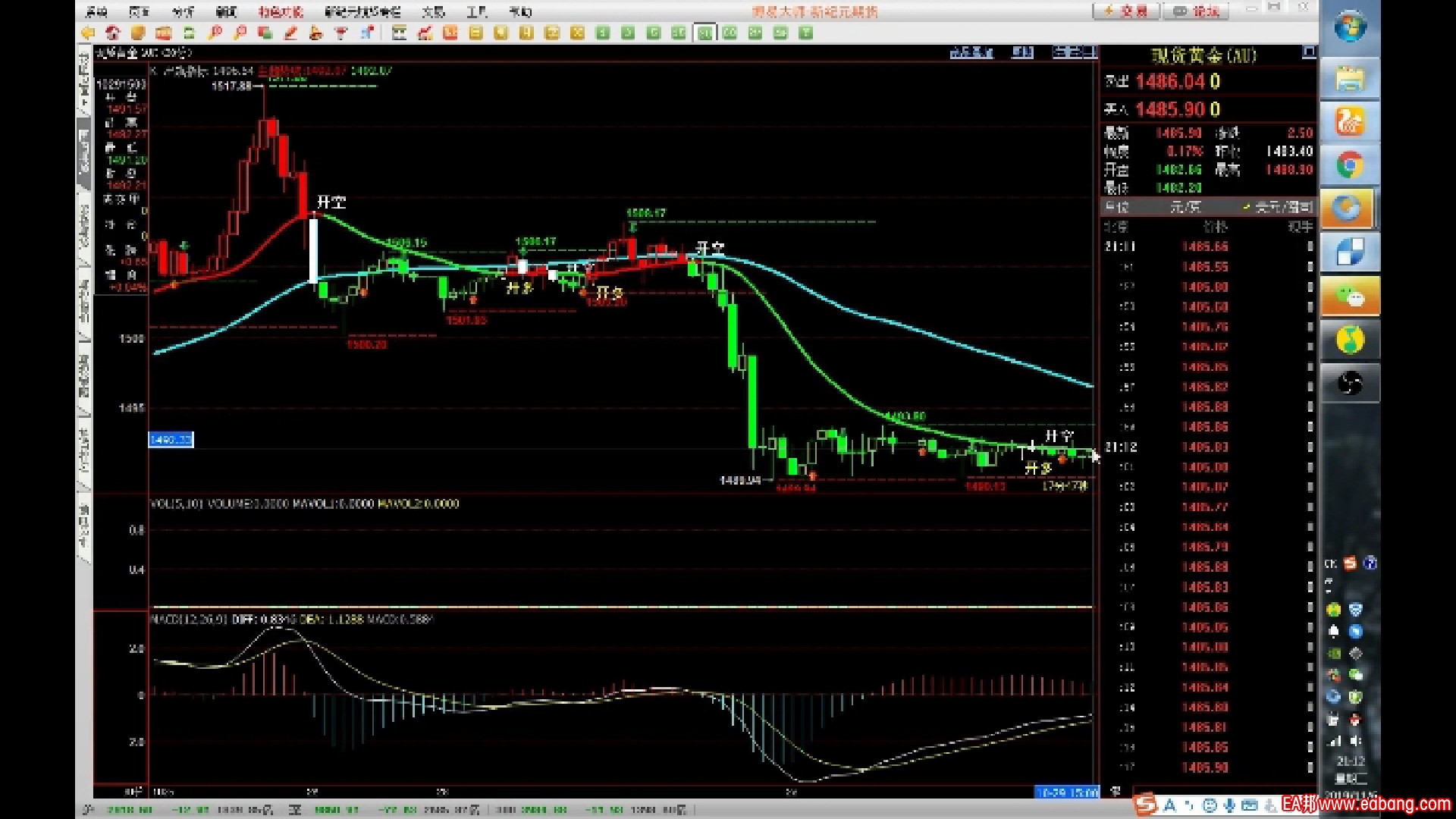The image size is (1456, 819).
Task: Click the 1517.88 peak price label
Action: (232, 86)
